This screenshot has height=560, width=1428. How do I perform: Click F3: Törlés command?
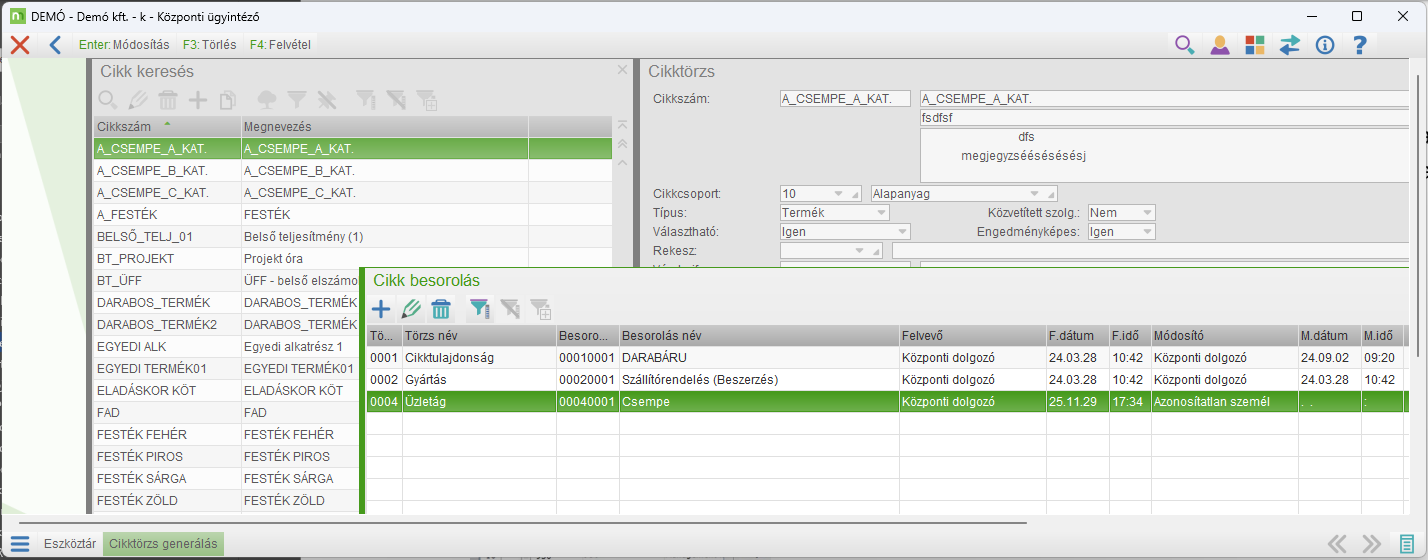[x=210, y=44]
